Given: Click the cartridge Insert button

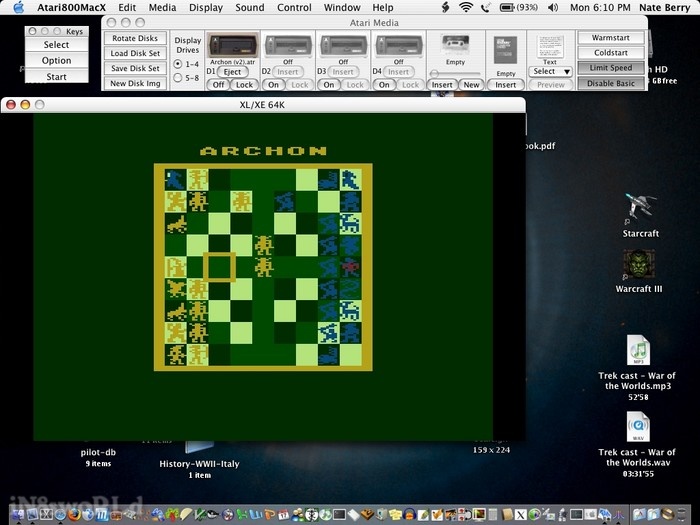Looking at the screenshot, I should coord(505,85).
